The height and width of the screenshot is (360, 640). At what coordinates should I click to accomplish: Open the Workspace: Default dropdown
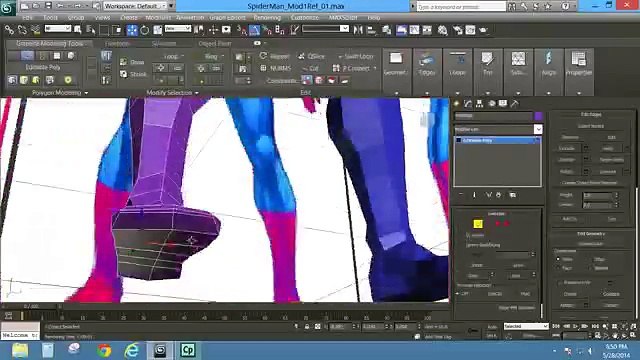(135, 6)
